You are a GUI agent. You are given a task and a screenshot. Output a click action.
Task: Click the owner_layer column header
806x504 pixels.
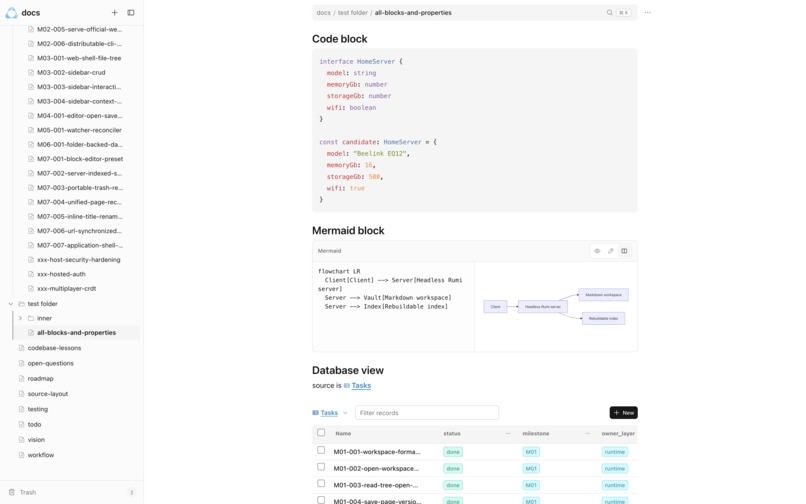tap(618, 434)
